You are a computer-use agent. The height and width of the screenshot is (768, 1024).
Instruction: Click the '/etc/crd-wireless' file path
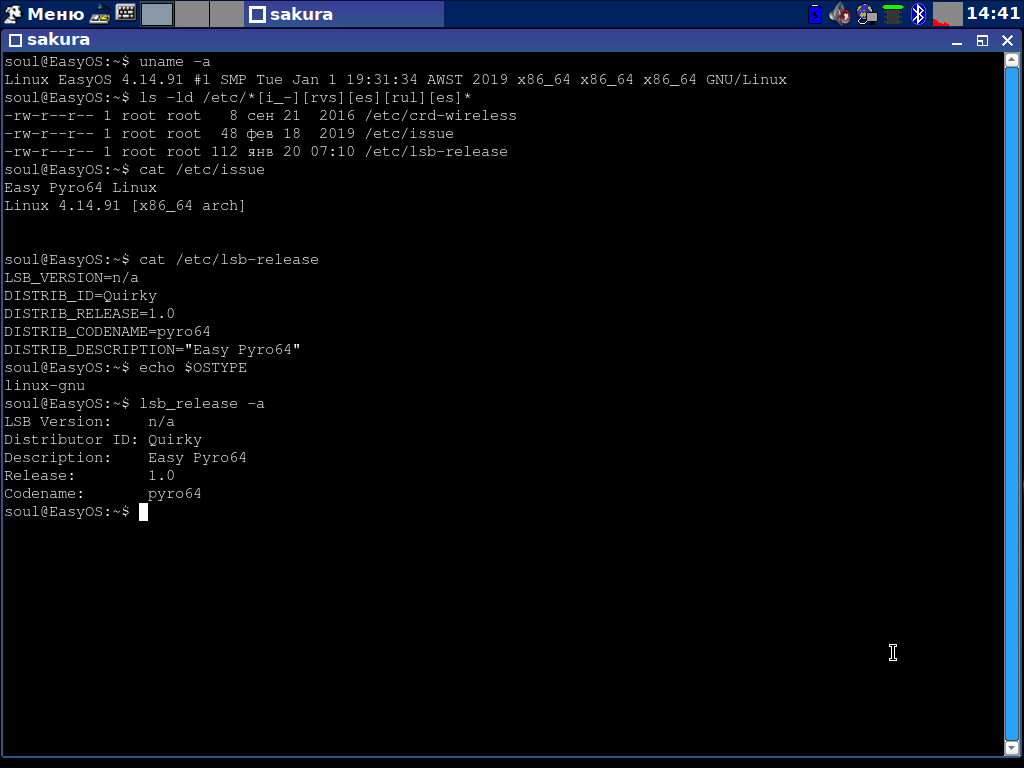(441, 116)
